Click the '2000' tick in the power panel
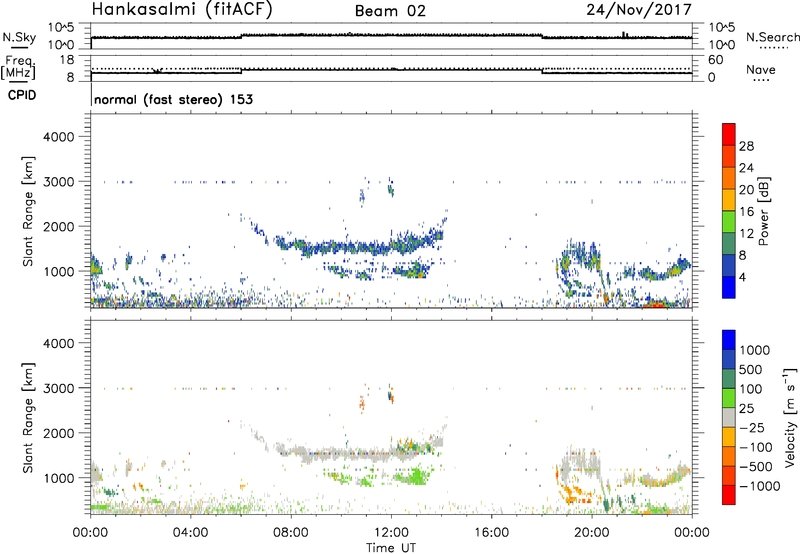This screenshot has width=800, height=554. [58, 226]
